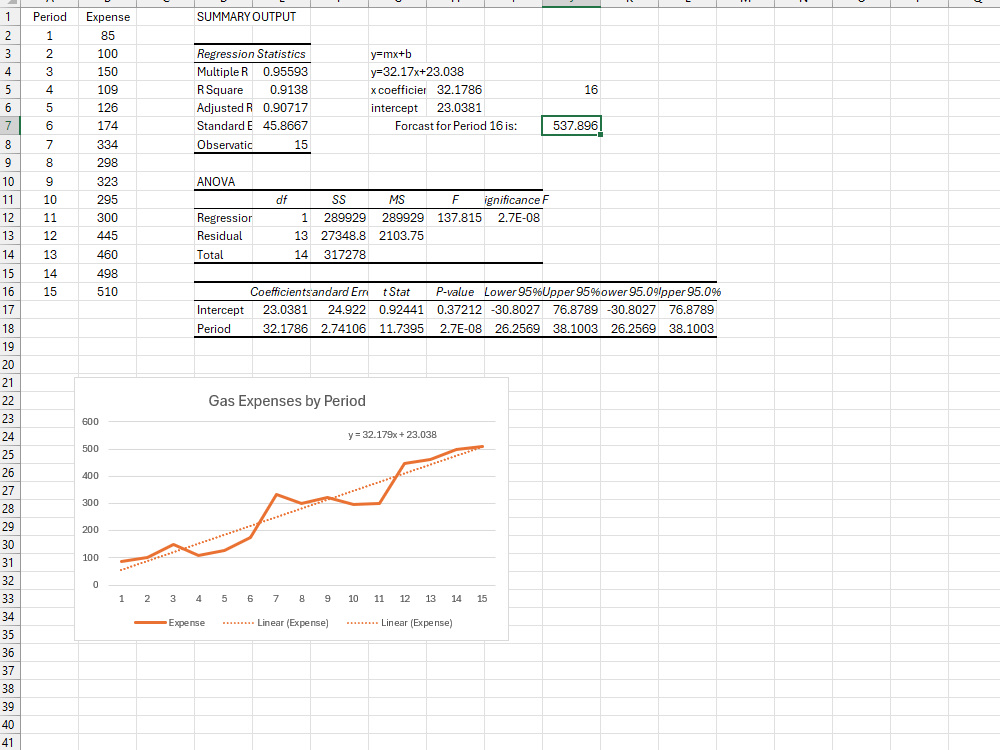This screenshot has height=750, width=1000.
Task: Click the y=mx+b formula text cell
Action: [391, 54]
